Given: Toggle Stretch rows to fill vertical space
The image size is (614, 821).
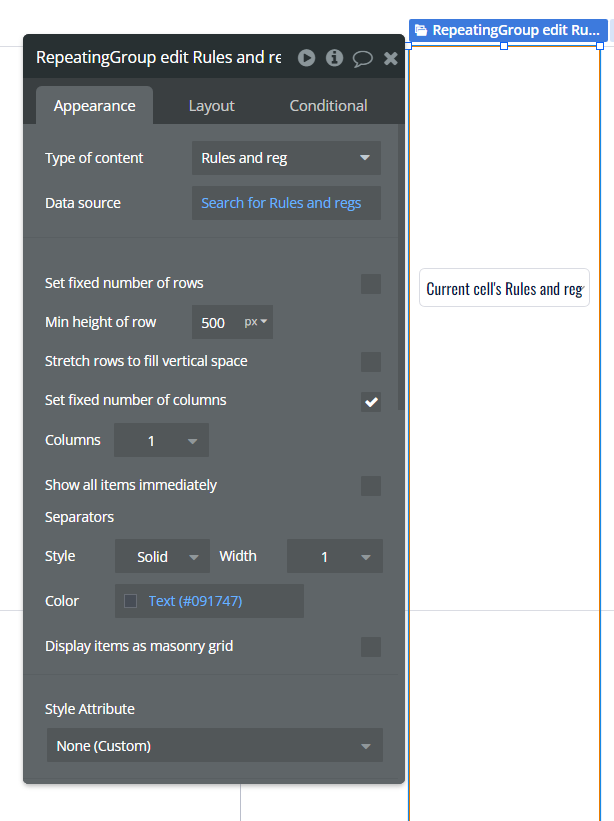Looking at the screenshot, I should tap(371, 362).
